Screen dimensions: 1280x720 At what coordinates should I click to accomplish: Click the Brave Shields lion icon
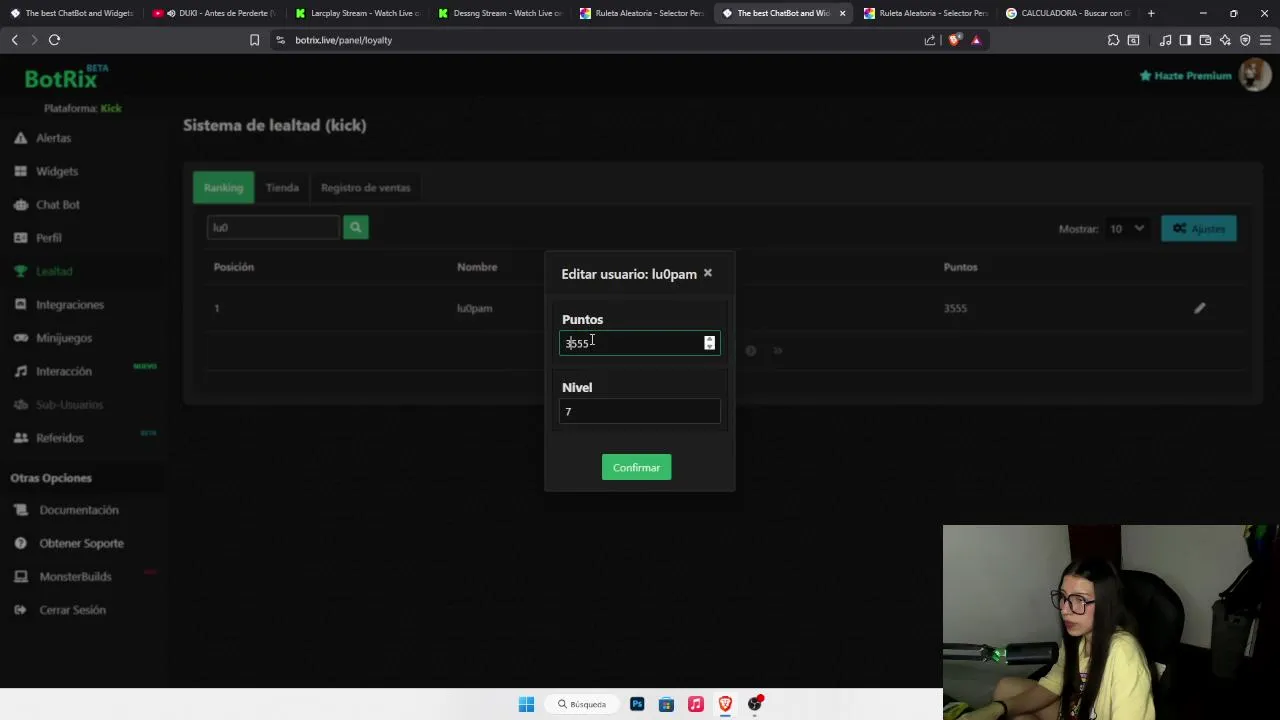954,40
